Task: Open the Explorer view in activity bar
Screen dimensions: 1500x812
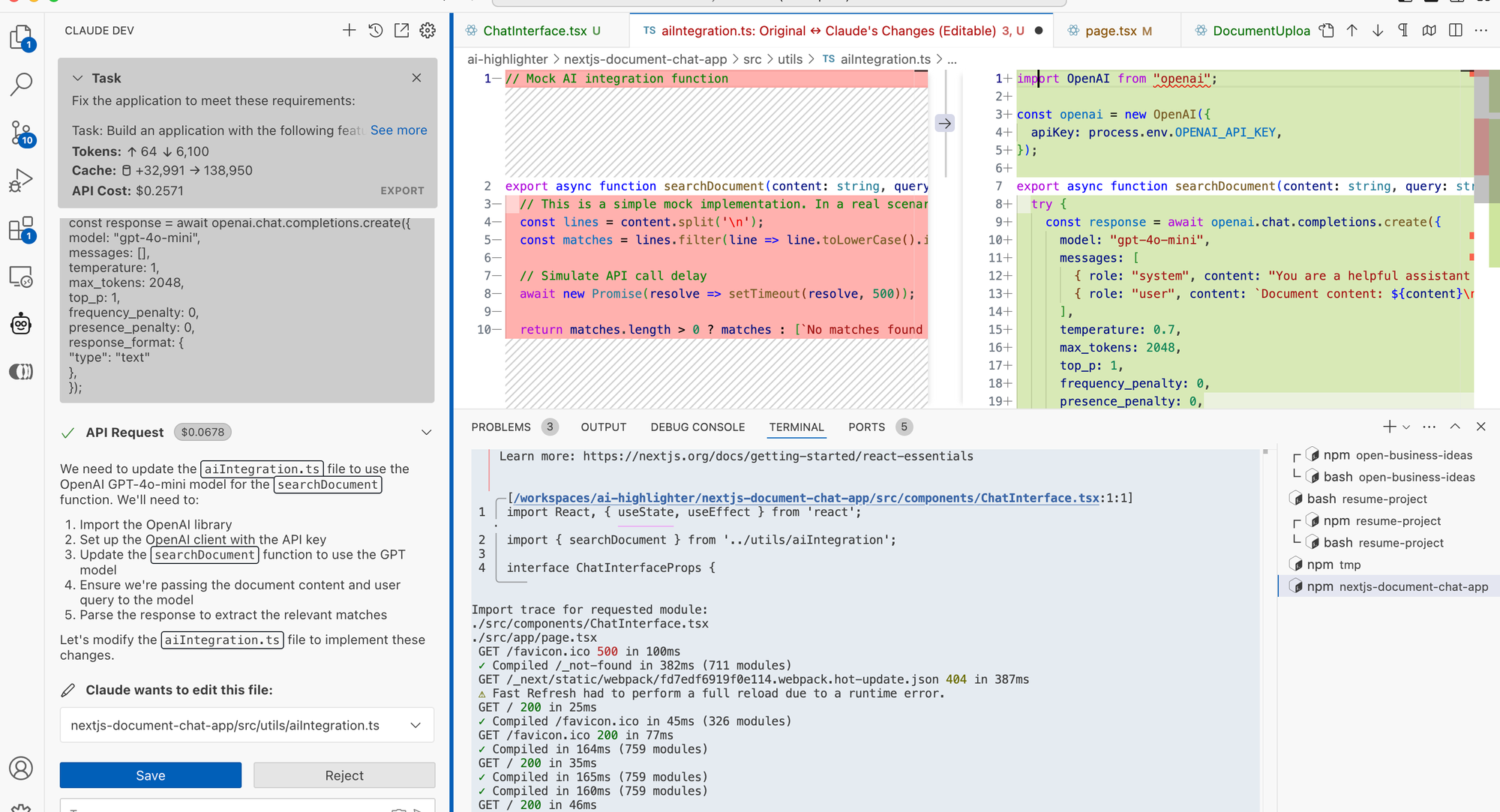Action: [x=21, y=37]
